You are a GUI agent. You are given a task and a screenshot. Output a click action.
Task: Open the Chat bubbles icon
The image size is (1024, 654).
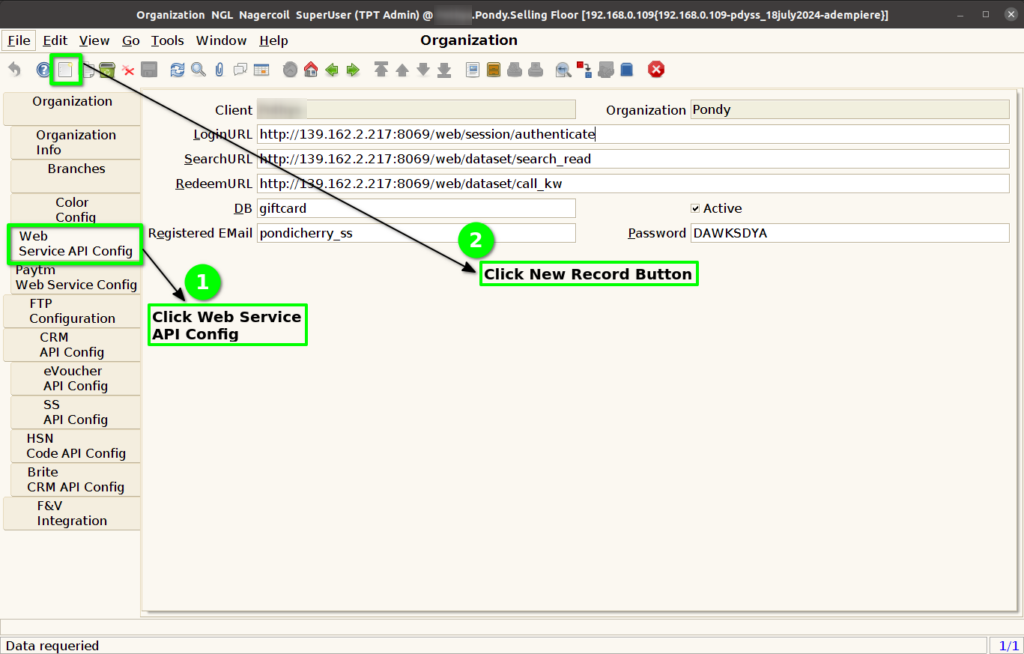coord(240,69)
